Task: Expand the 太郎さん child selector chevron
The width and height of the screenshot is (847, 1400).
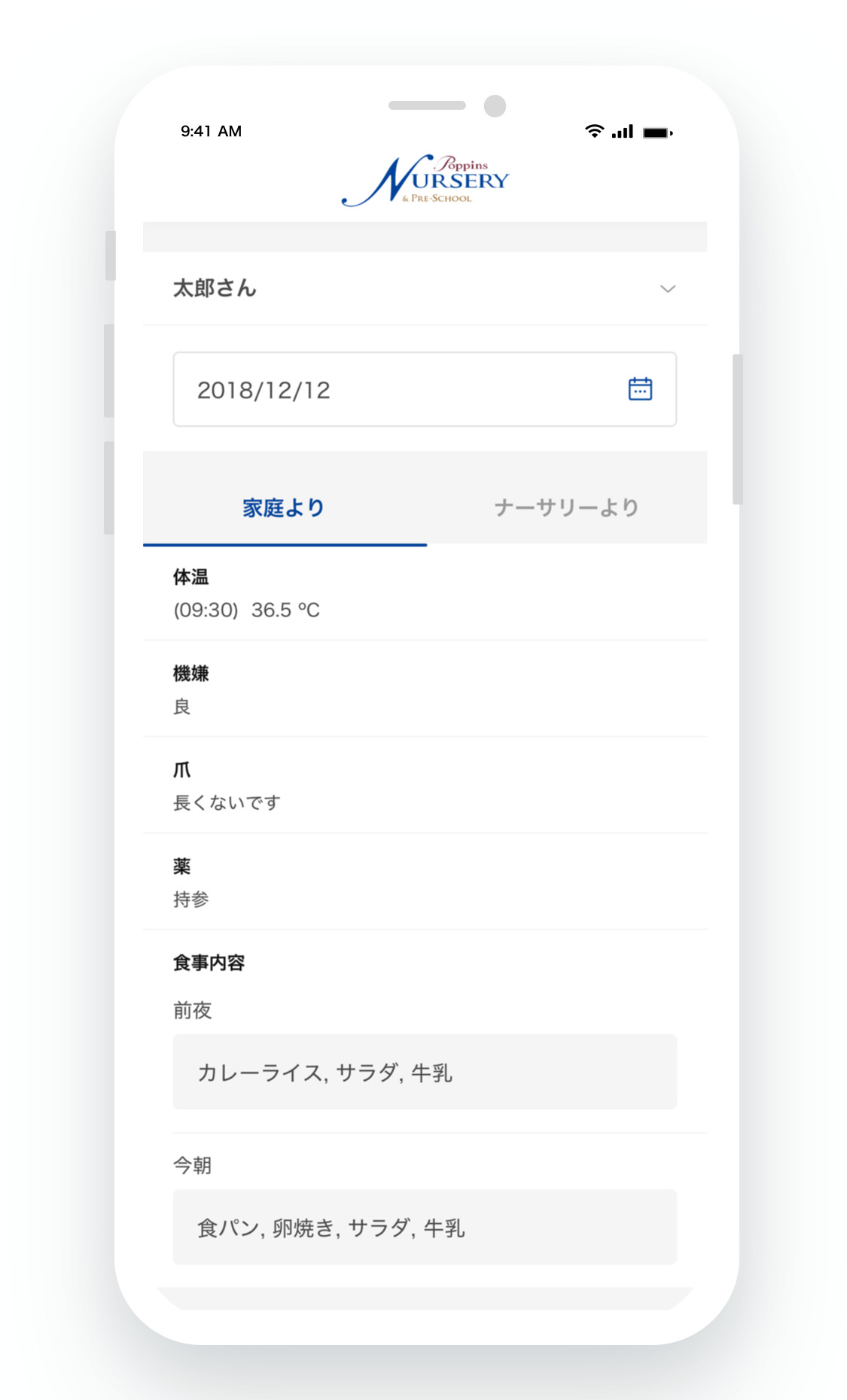Action: point(667,289)
